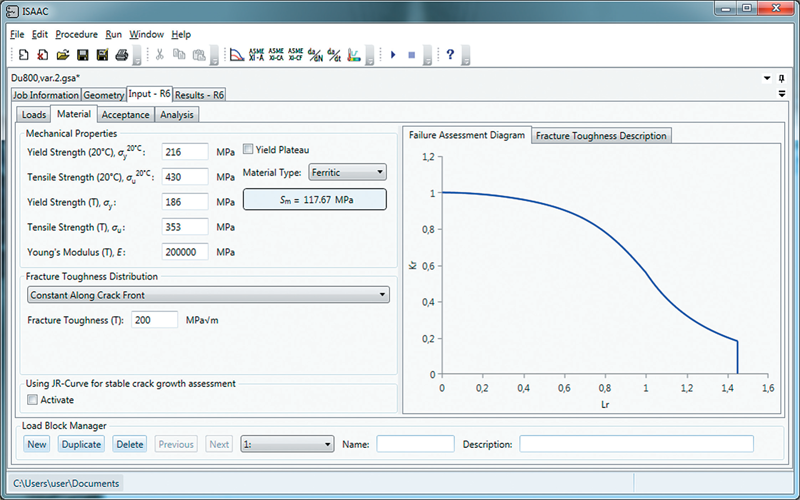
Task: Expand the Constant Along Crack Front dropdown
Action: [x=207, y=295]
